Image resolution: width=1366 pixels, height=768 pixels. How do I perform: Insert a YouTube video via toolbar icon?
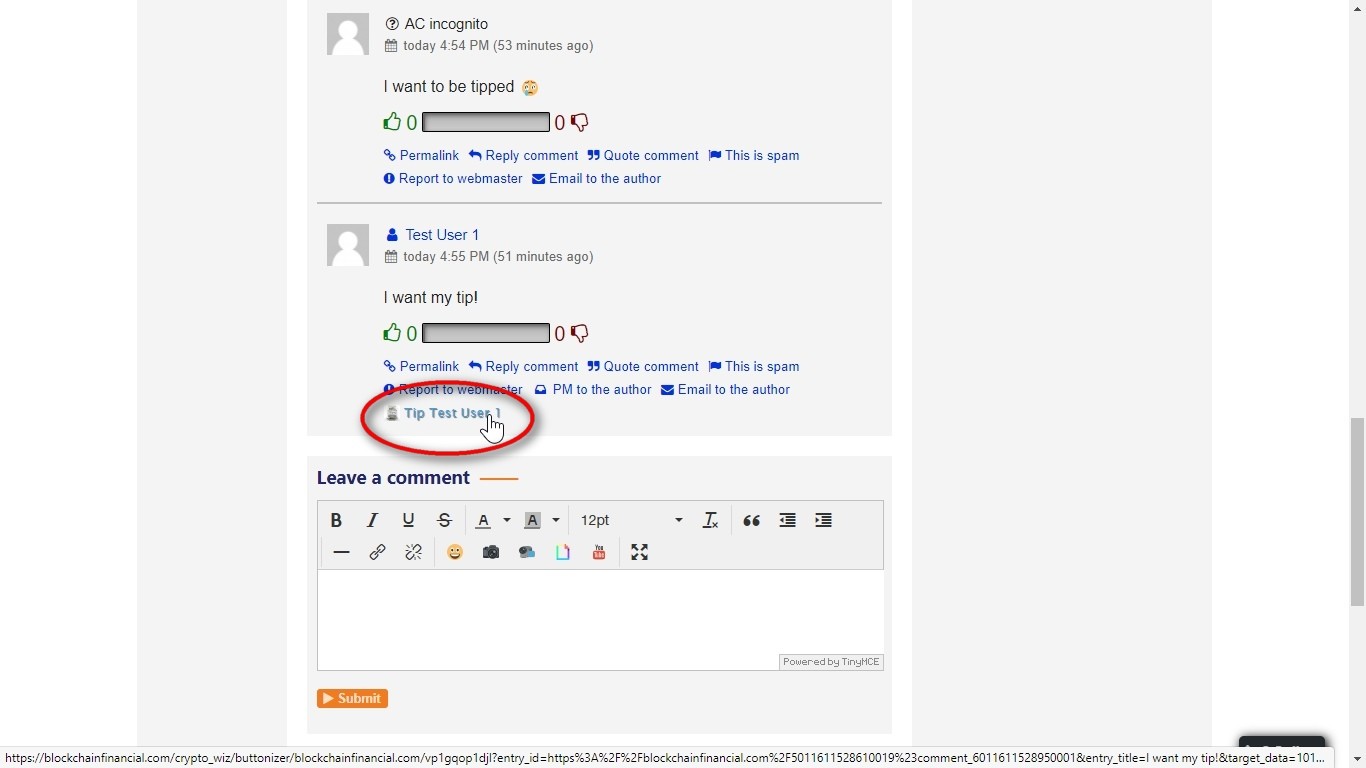click(599, 552)
